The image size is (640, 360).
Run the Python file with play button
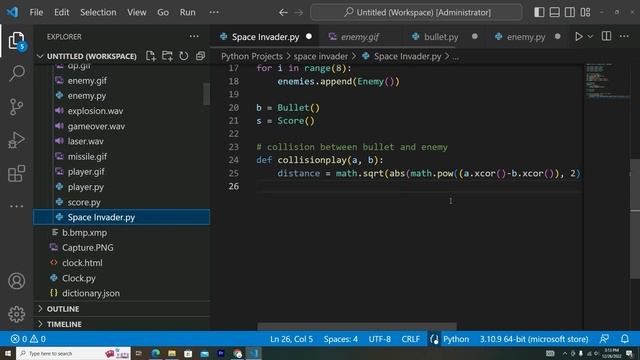click(x=578, y=36)
